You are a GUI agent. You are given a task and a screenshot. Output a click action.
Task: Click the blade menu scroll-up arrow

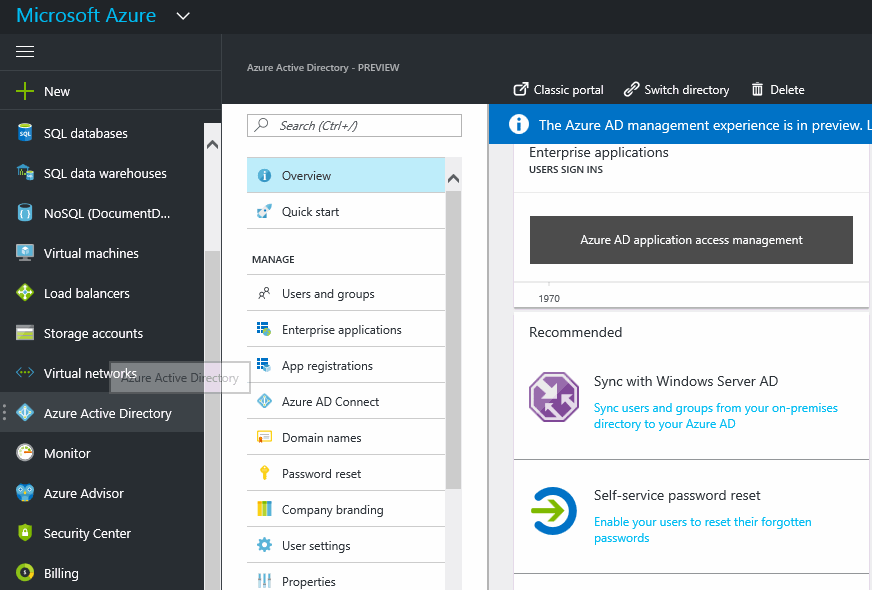454,179
